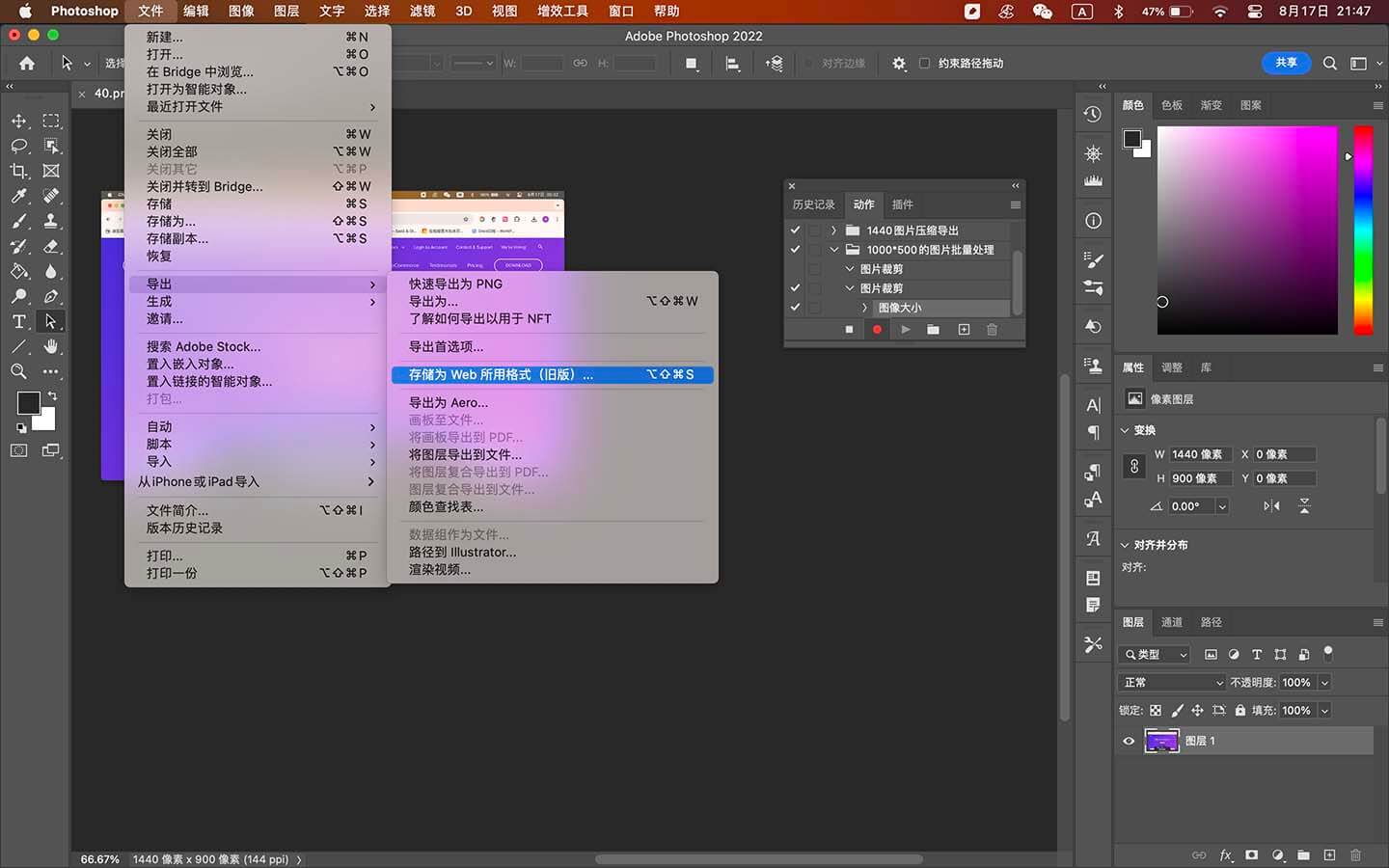
Task: Select the Paint Bucket tool
Action: click(18, 271)
